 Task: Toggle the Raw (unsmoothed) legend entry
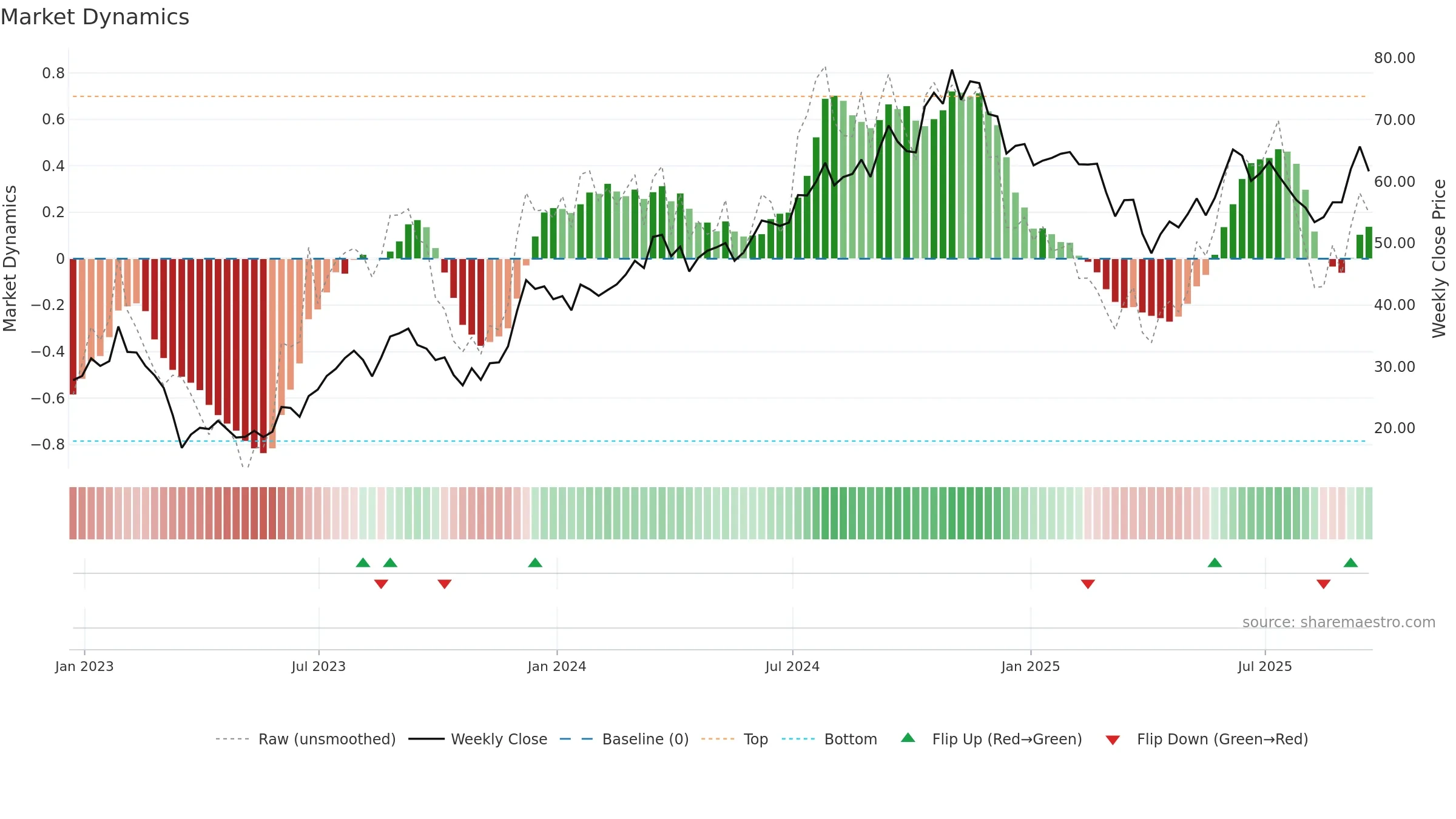305,739
